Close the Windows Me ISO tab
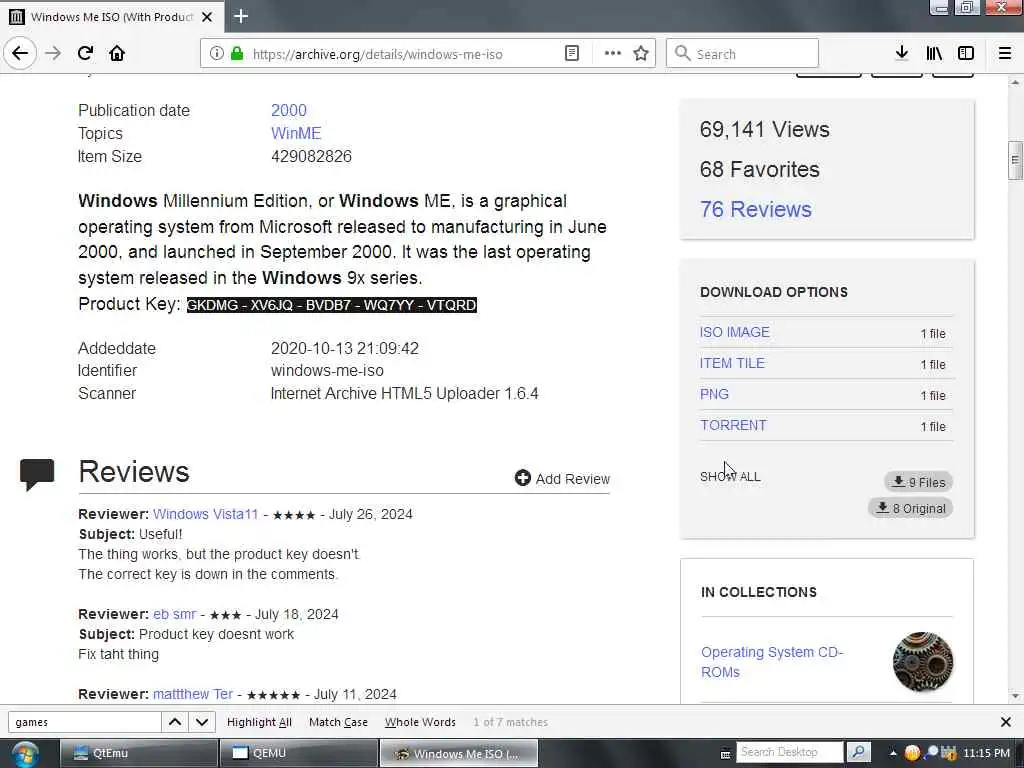Viewport: 1024px width, 768px height. tap(207, 17)
